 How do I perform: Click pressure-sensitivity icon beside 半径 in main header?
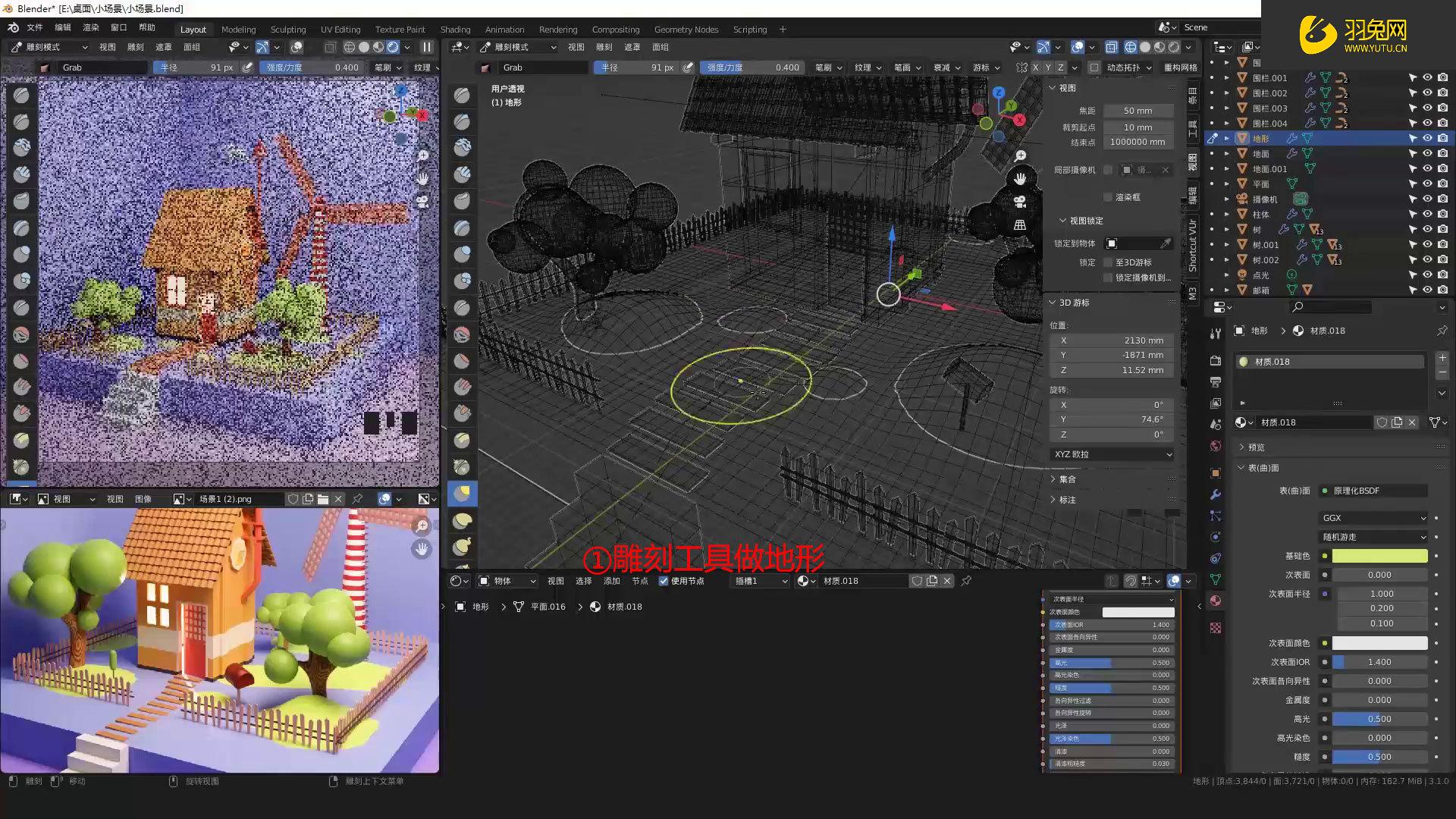688,67
